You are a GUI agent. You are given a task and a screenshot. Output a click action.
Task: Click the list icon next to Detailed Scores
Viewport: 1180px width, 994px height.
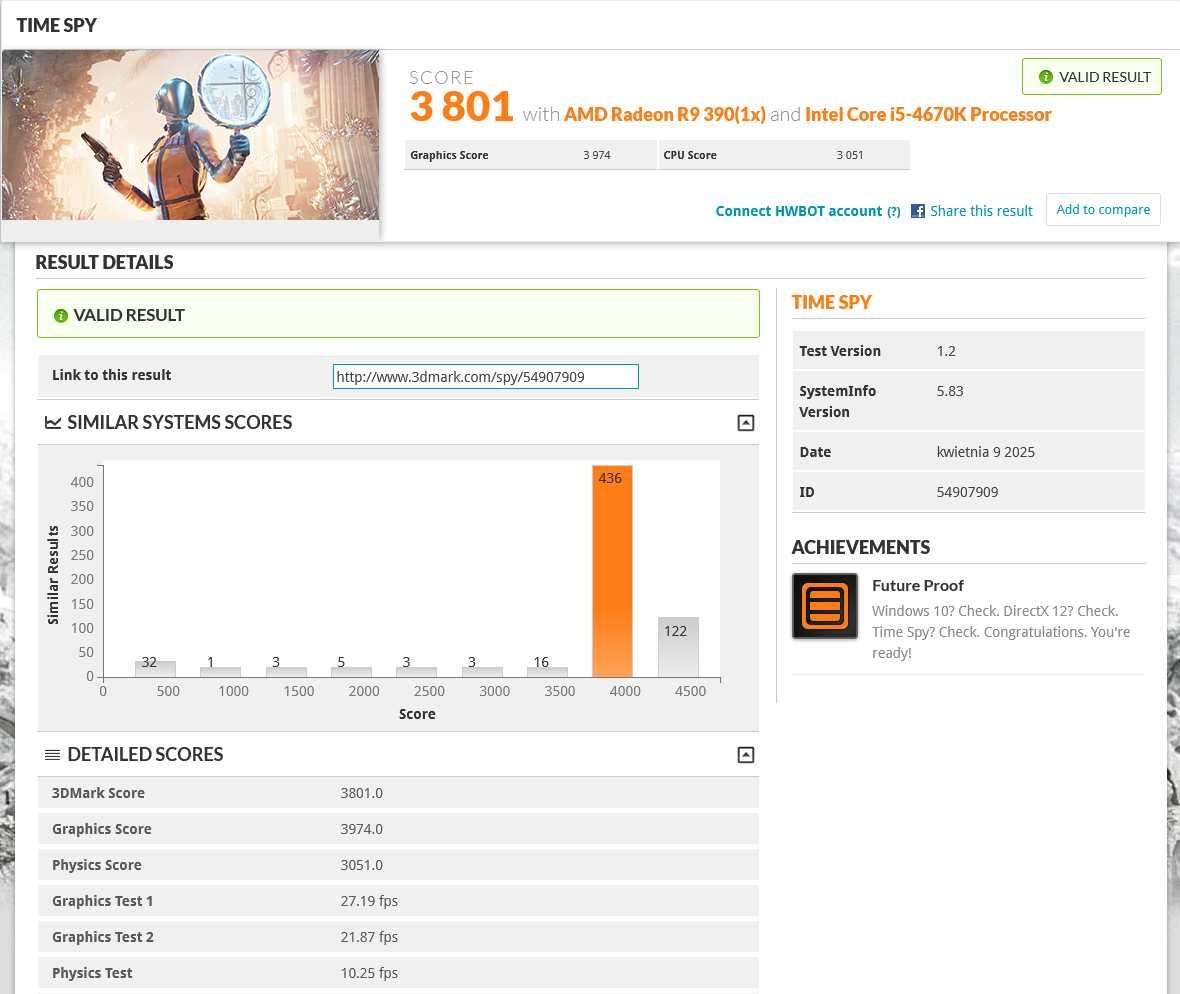[53, 755]
